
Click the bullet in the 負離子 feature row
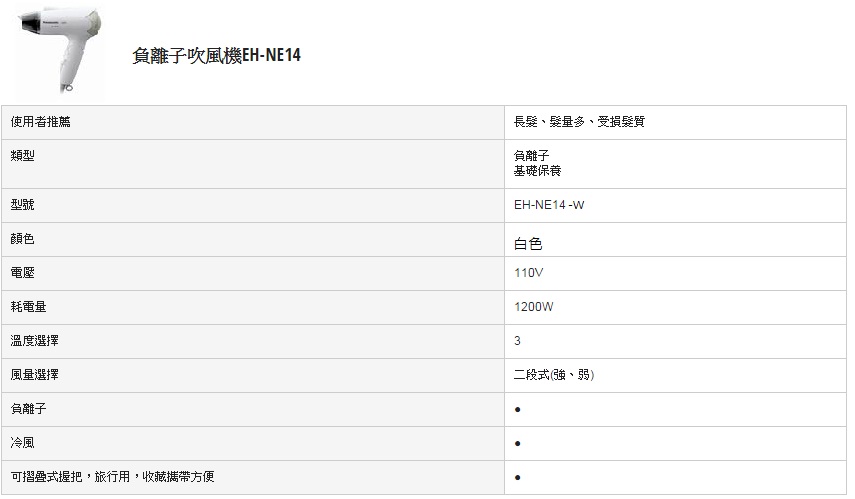517,410
